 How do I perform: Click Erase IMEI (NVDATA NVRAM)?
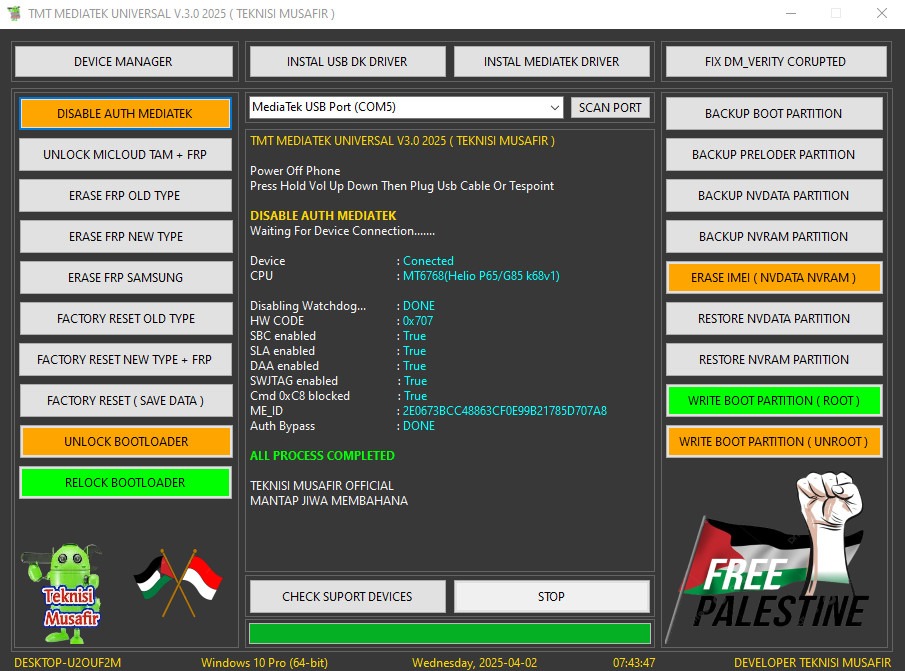[x=773, y=278]
